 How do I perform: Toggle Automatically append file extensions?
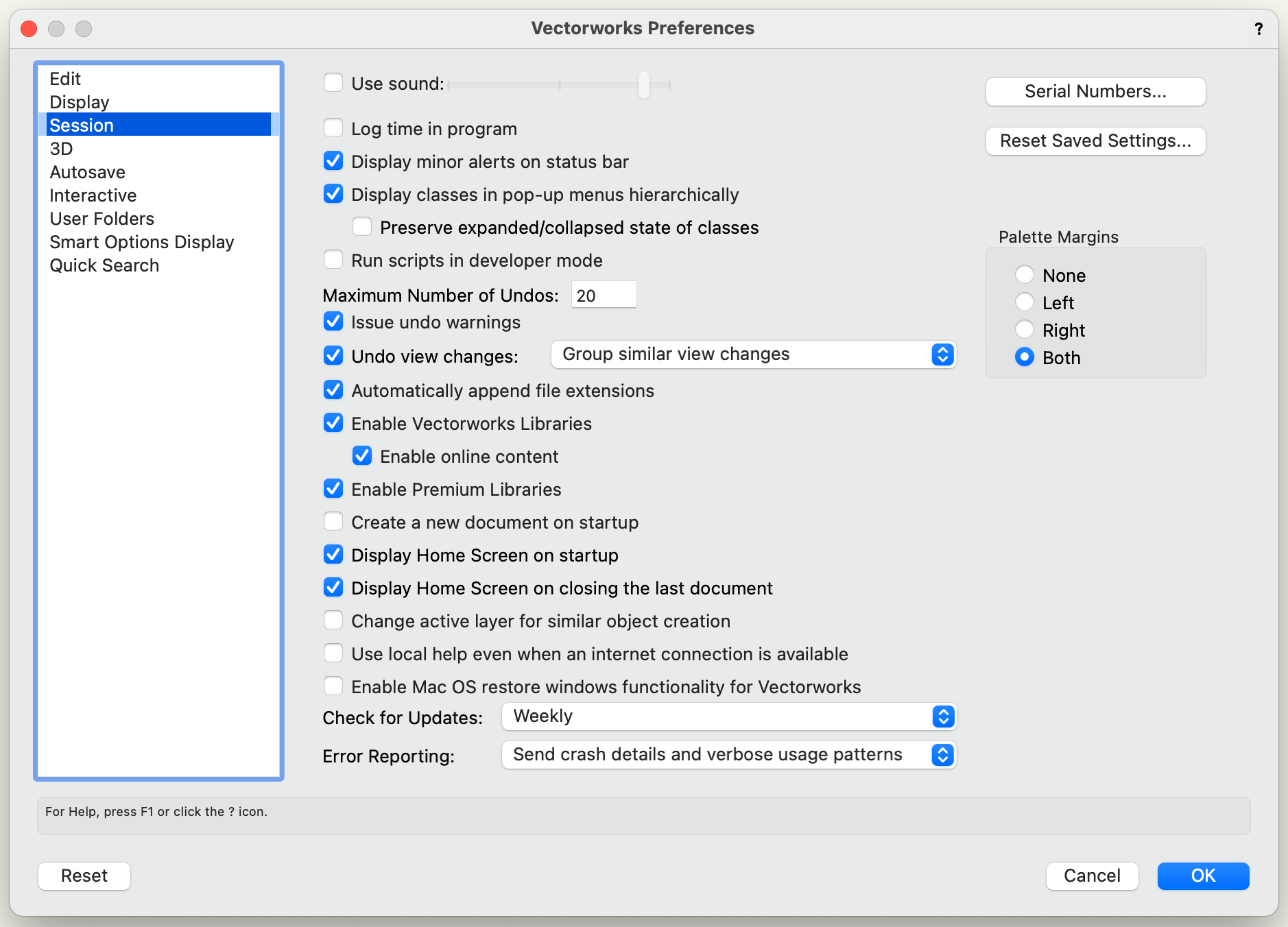(333, 390)
